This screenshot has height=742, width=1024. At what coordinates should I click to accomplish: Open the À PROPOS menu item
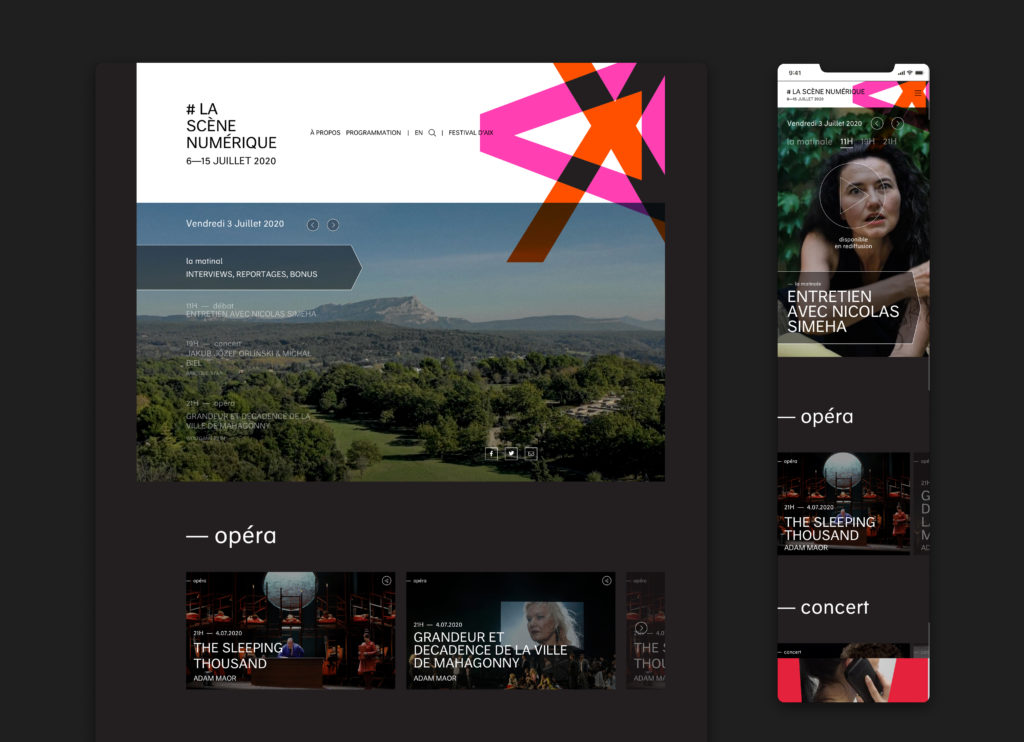tap(325, 133)
